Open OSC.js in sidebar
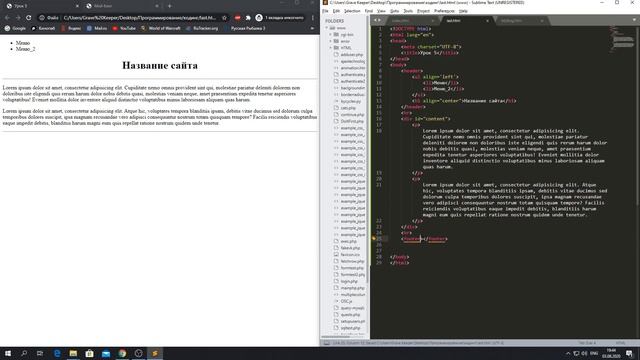This screenshot has width=640, height=360. click(346, 301)
